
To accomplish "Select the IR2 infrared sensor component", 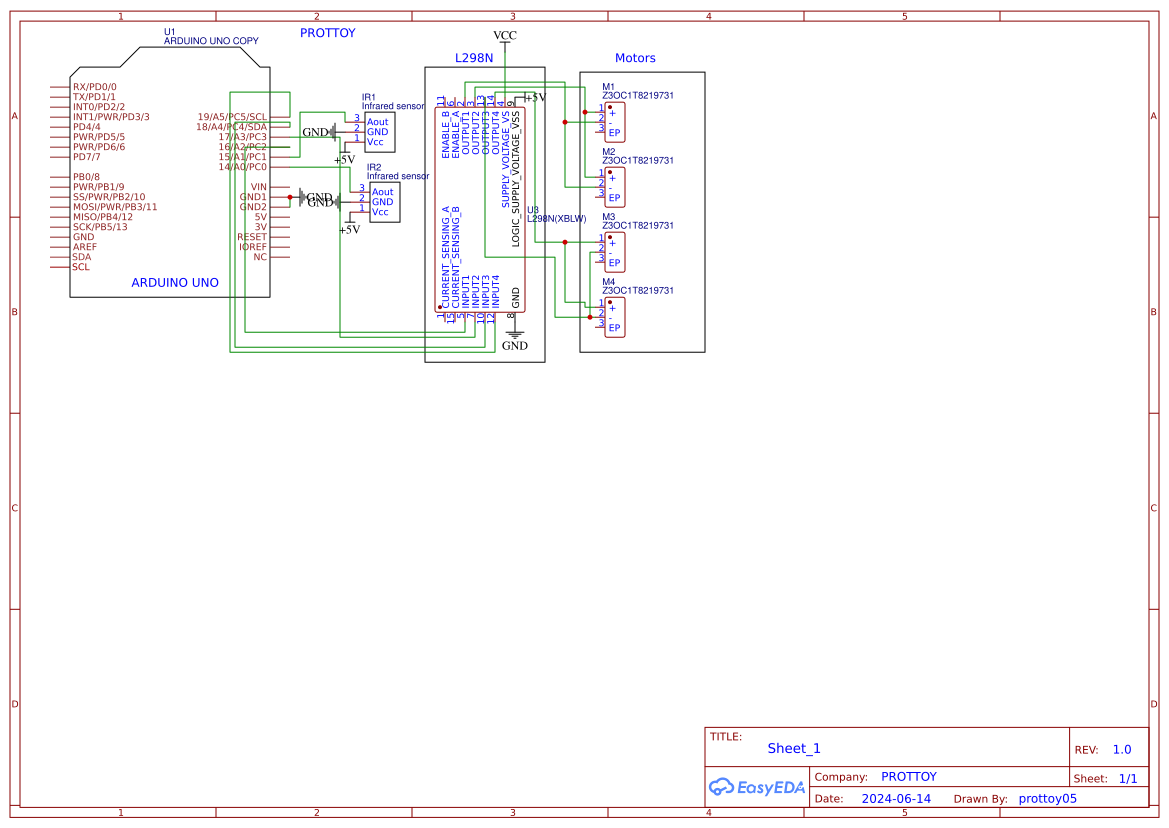I will pyautogui.click(x=384, y=202).
